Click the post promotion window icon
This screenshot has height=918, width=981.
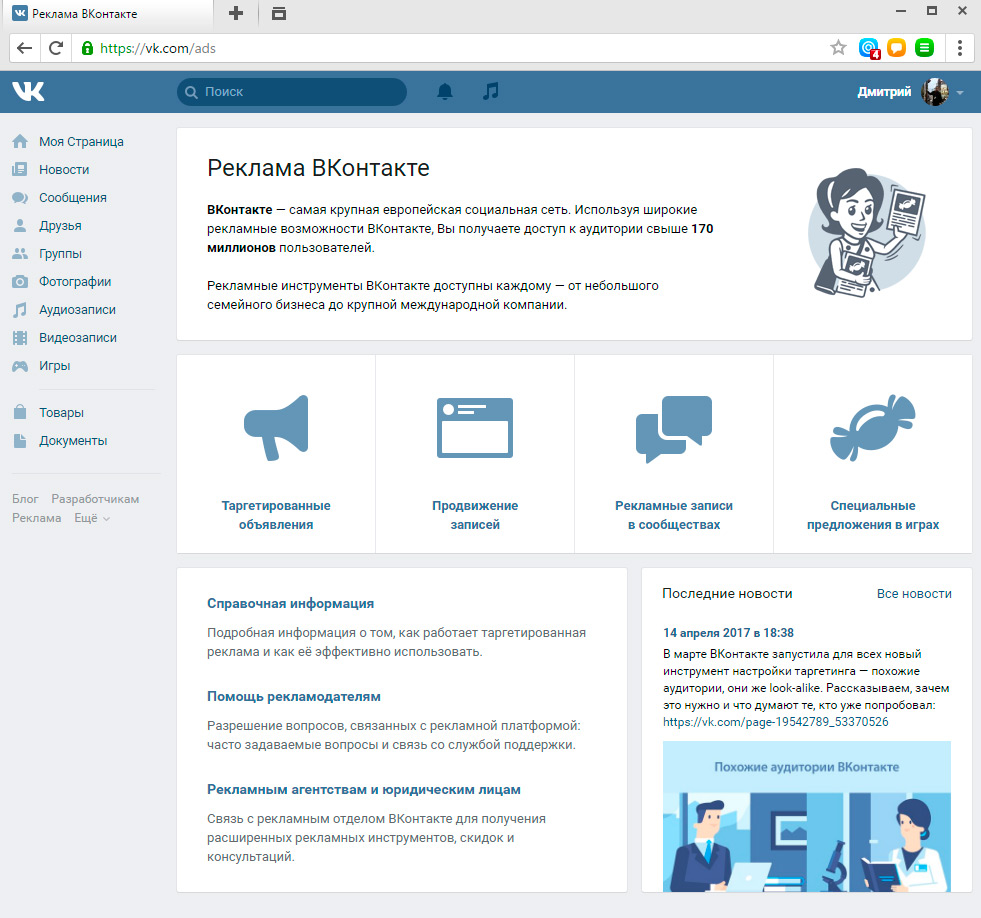click(475, 428)
